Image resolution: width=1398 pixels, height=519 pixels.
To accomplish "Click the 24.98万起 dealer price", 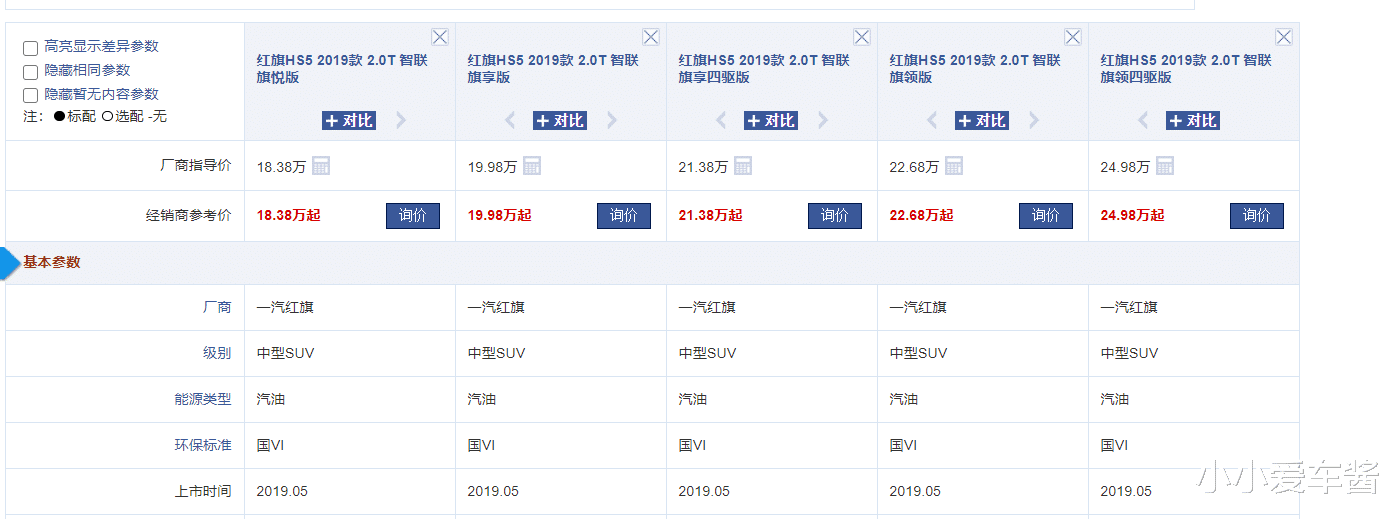I will pos(1132,215).
